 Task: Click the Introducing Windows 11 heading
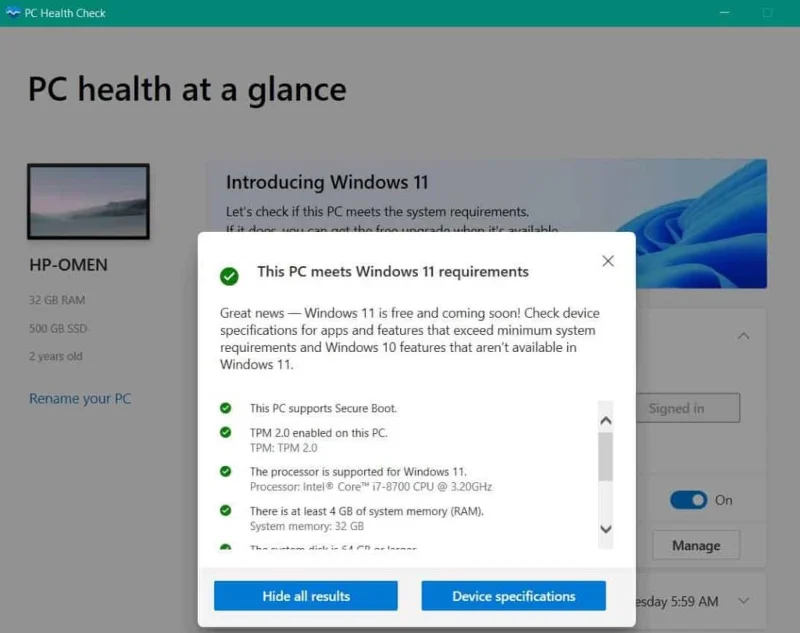coord(327,182)
